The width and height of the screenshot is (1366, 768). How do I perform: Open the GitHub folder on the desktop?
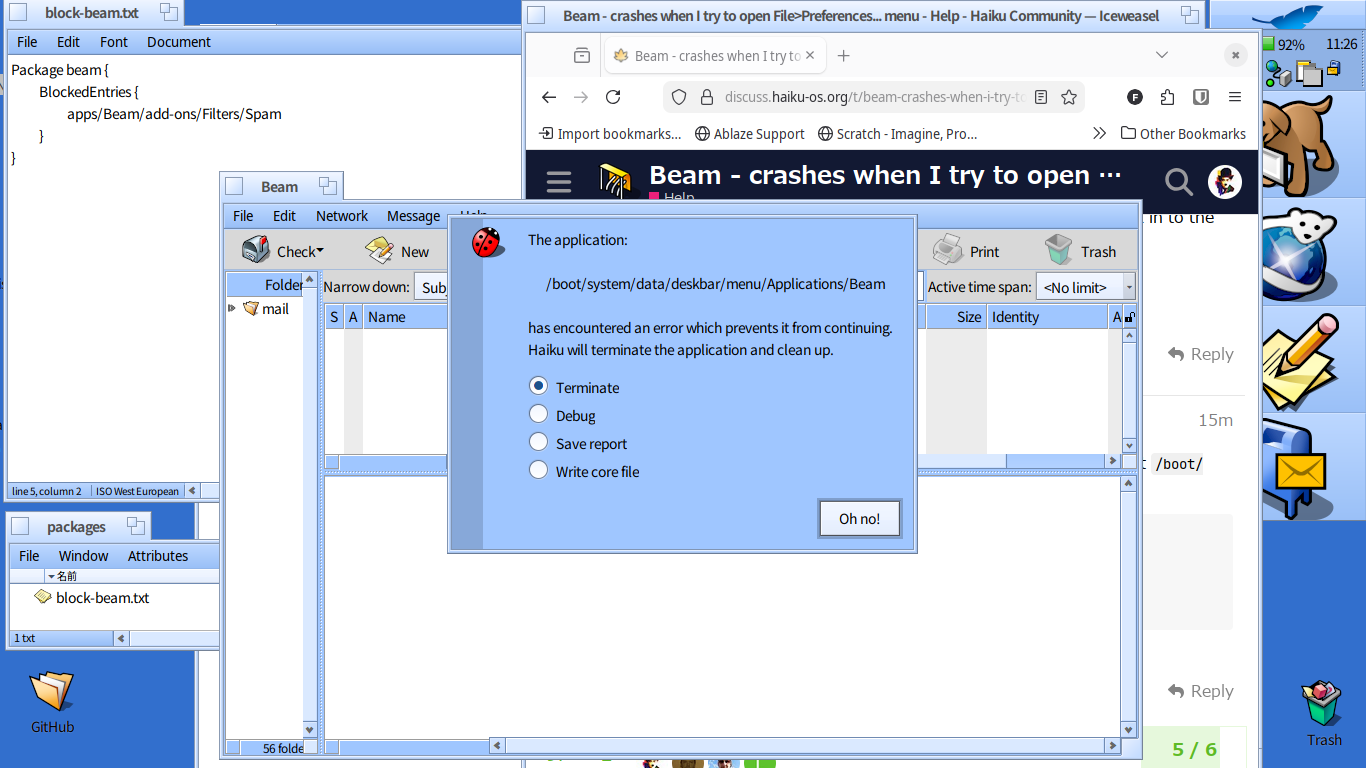click(x=52, y=692)
